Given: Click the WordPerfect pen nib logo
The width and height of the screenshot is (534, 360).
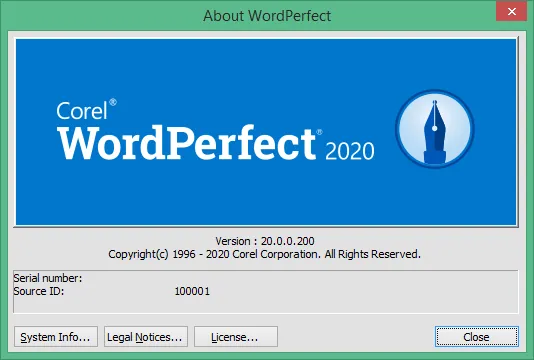Looking at the screenshot, I should [435, 129].
